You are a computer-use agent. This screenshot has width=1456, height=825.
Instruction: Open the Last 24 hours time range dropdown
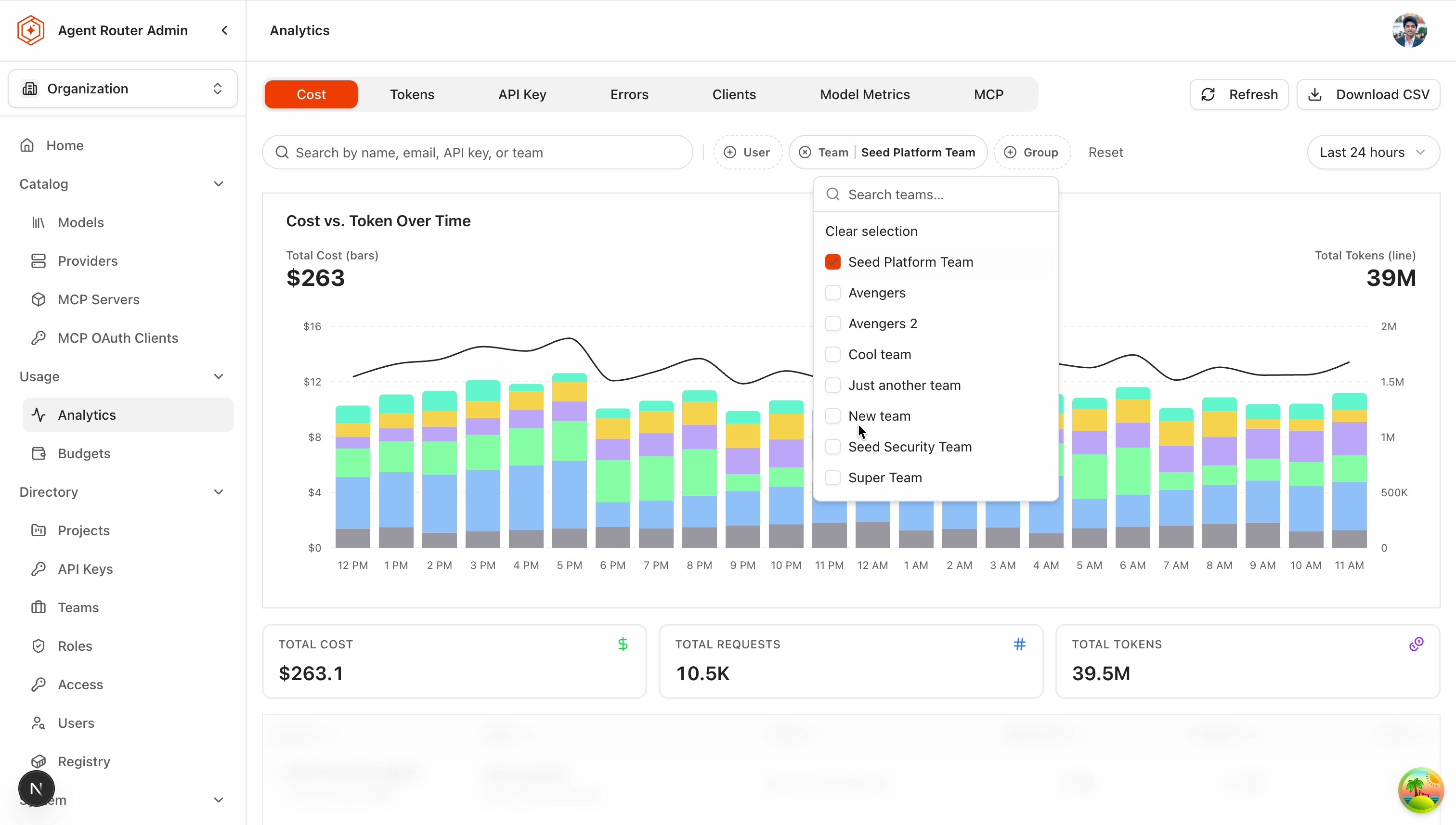point(1373,153)
